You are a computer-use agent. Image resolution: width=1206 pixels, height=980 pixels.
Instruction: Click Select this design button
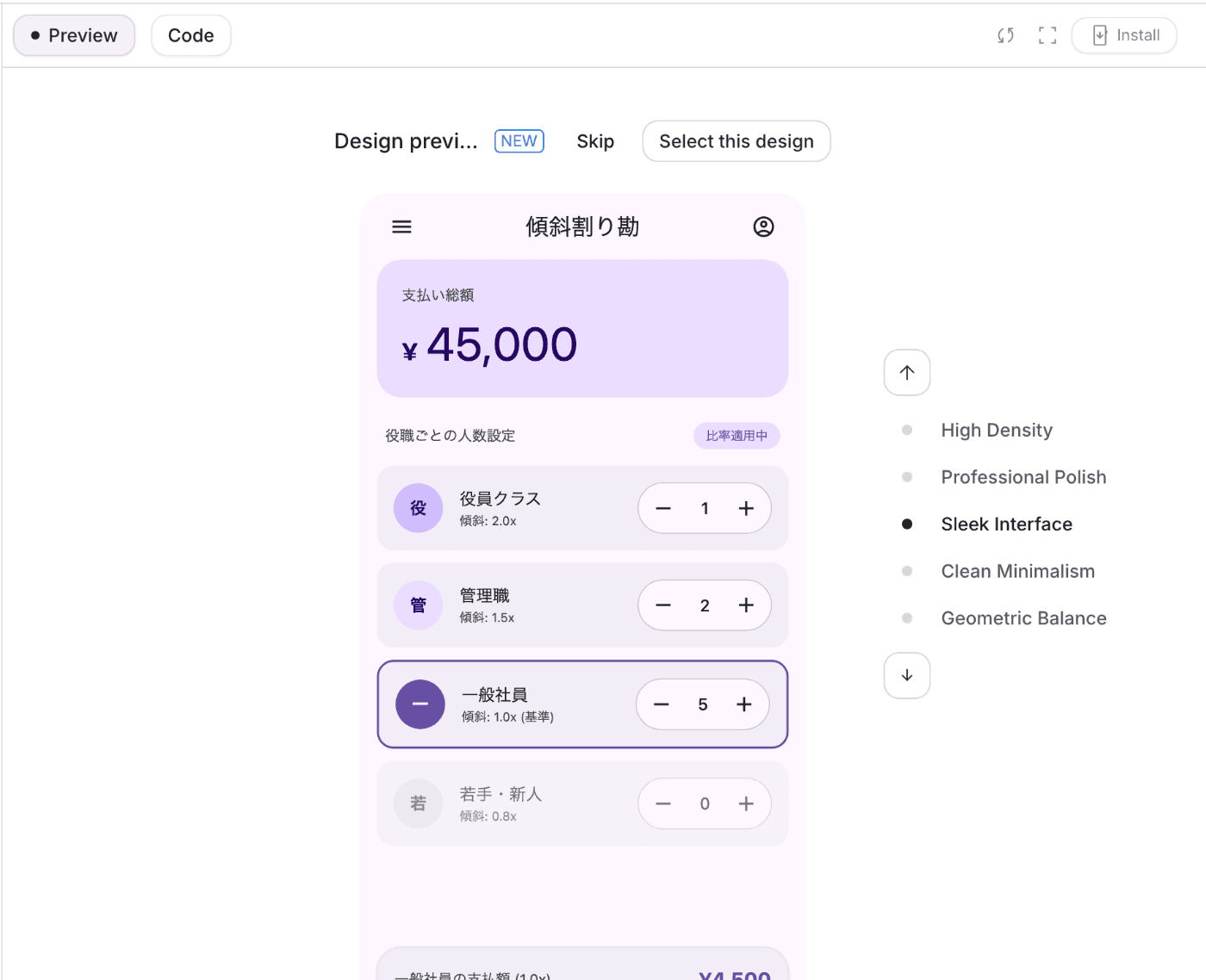[x=737, y=141]
